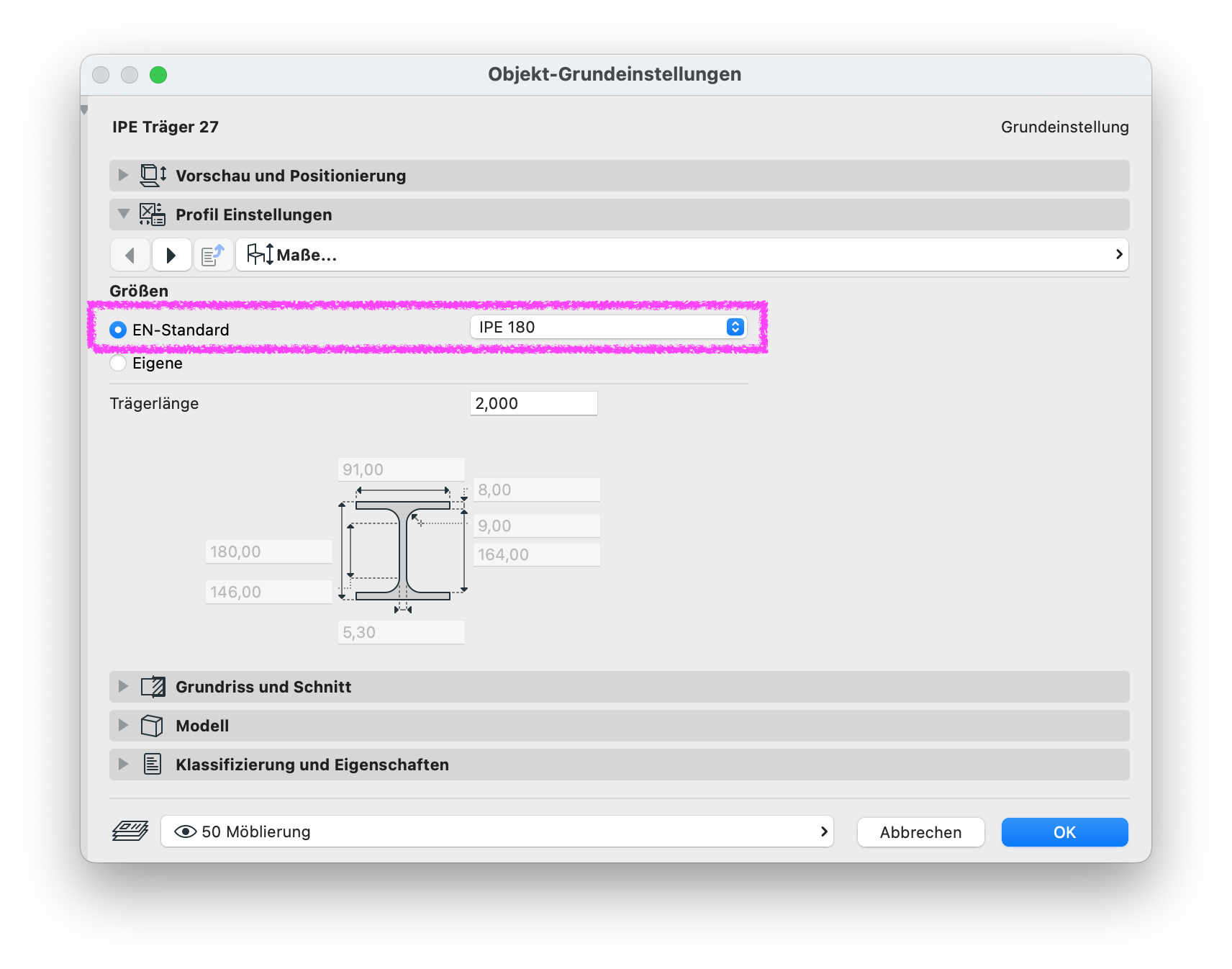Viewport: 1232px width, 969px height.
Task: Click the I-beam profile diagram
Action: 403,551
